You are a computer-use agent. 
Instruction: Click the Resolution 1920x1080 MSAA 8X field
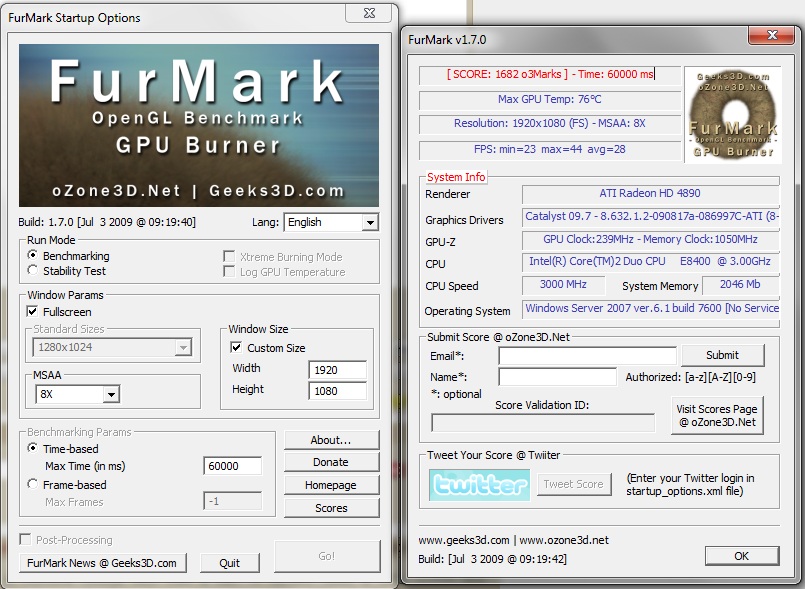click(x=550, y=123)
